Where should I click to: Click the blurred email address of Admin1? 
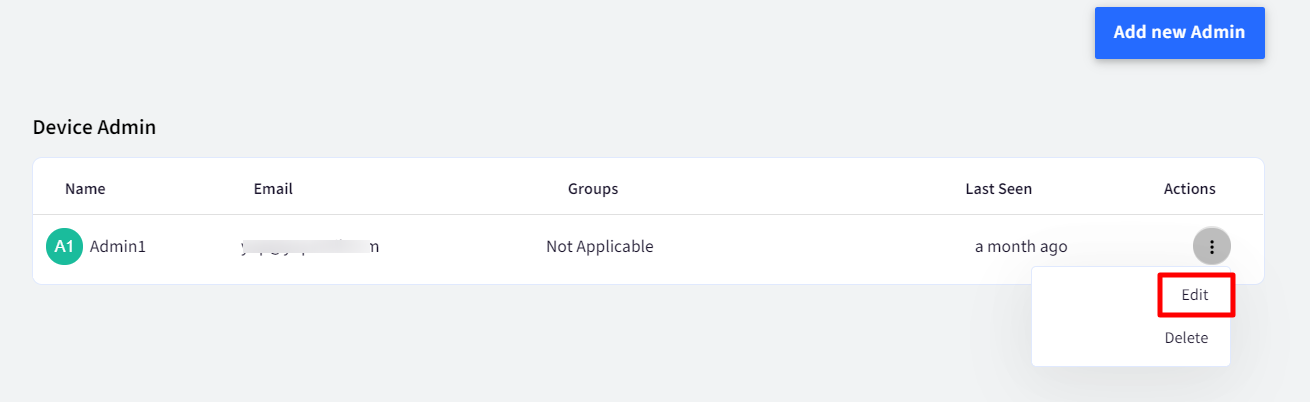pos(310,246)
